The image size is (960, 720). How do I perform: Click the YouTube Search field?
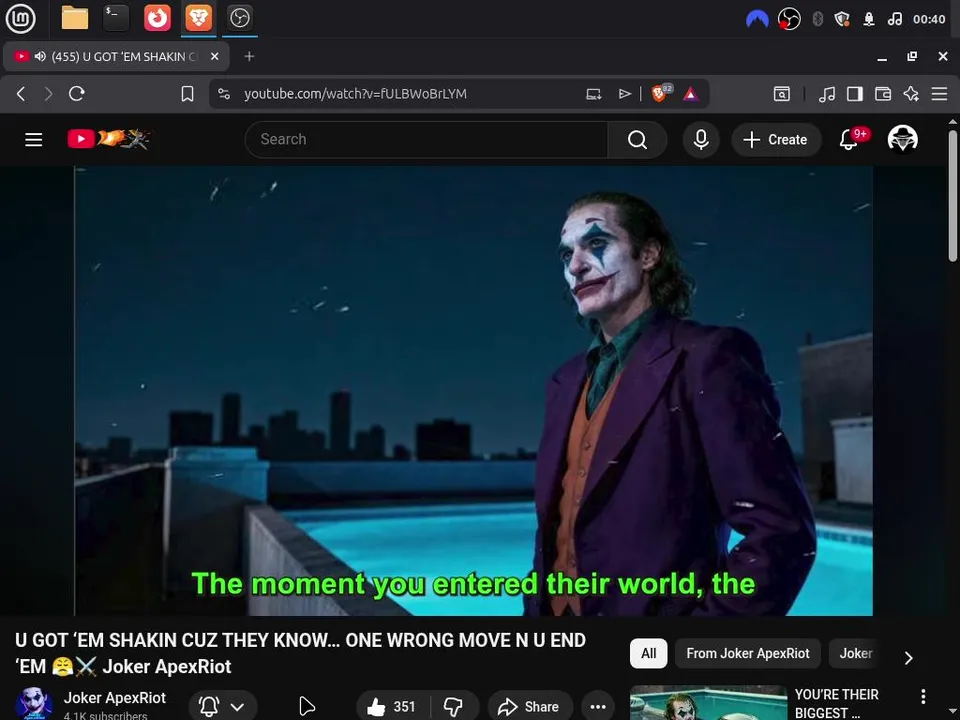click(x=426, y=140)
